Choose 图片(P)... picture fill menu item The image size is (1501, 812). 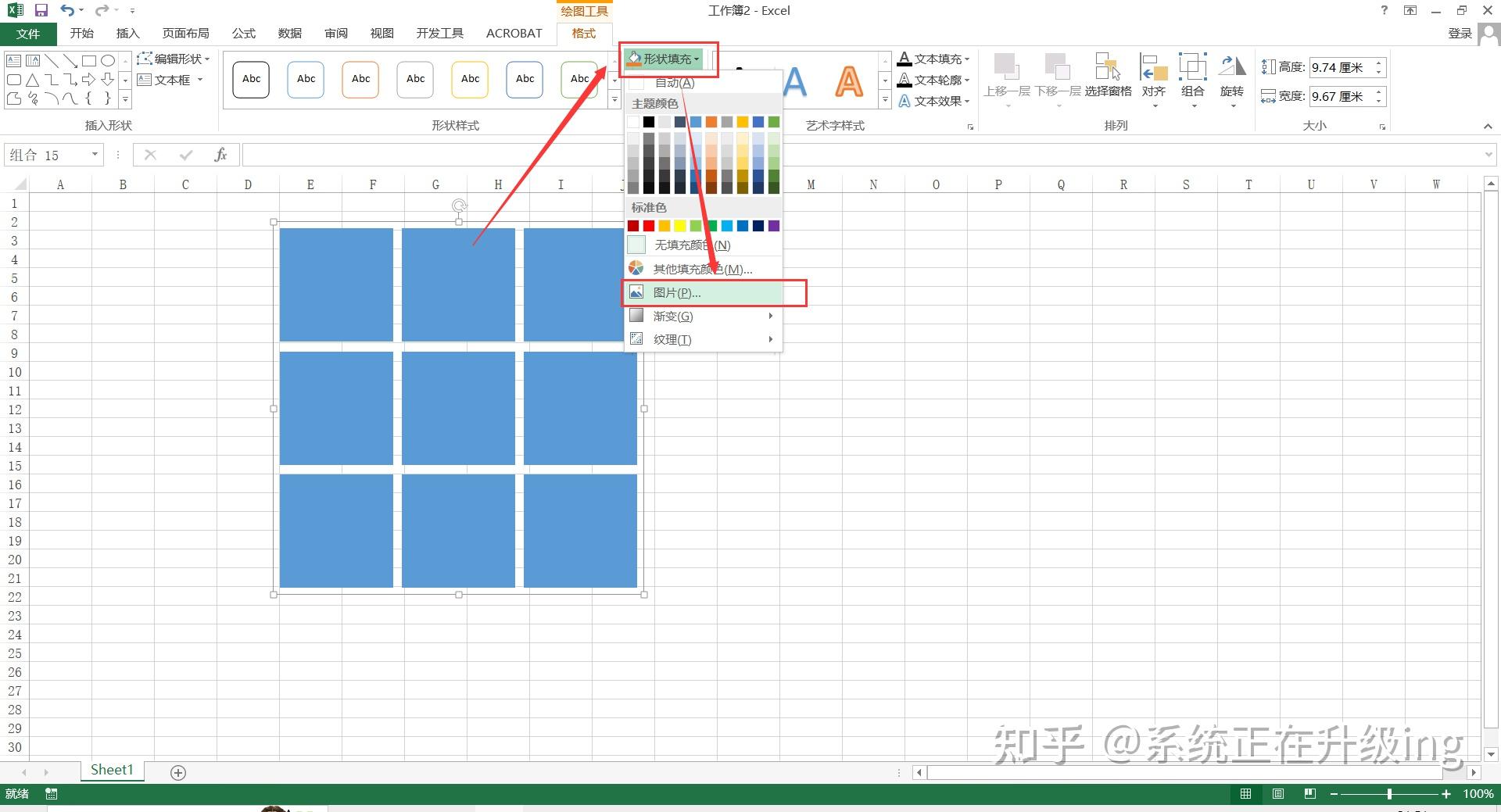point(703,292)
